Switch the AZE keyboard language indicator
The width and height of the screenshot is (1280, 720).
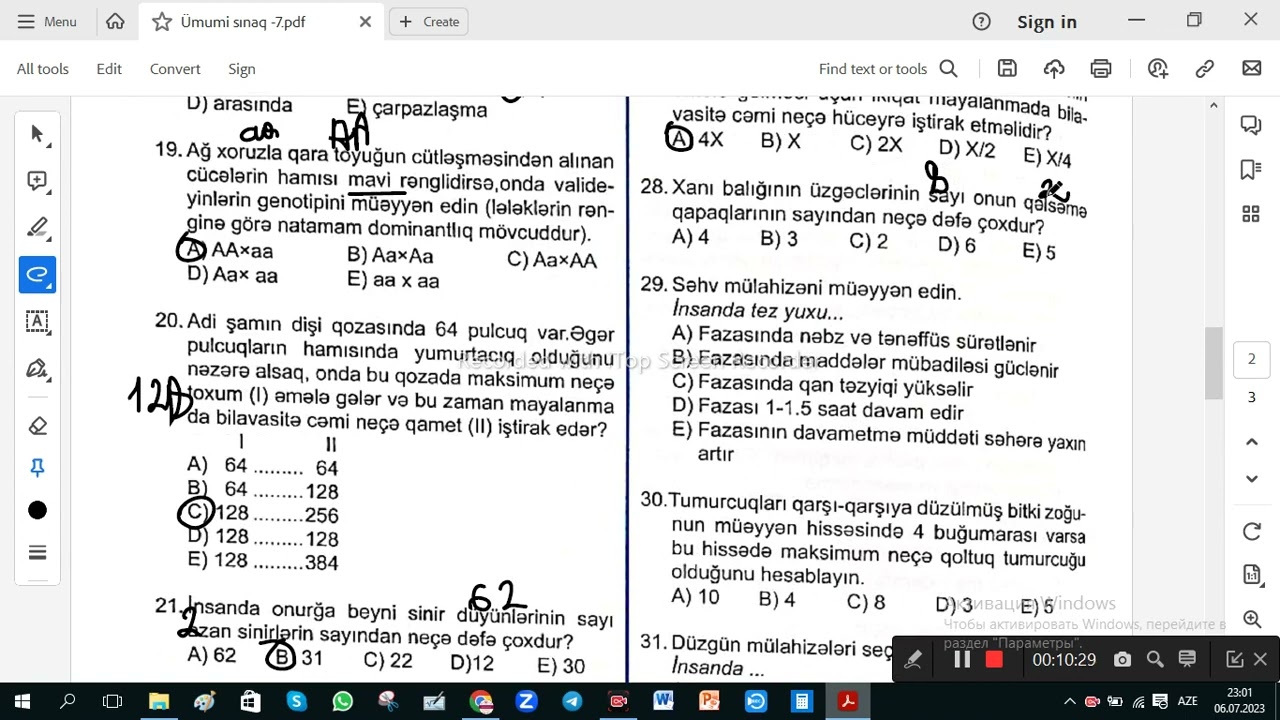1187,701
